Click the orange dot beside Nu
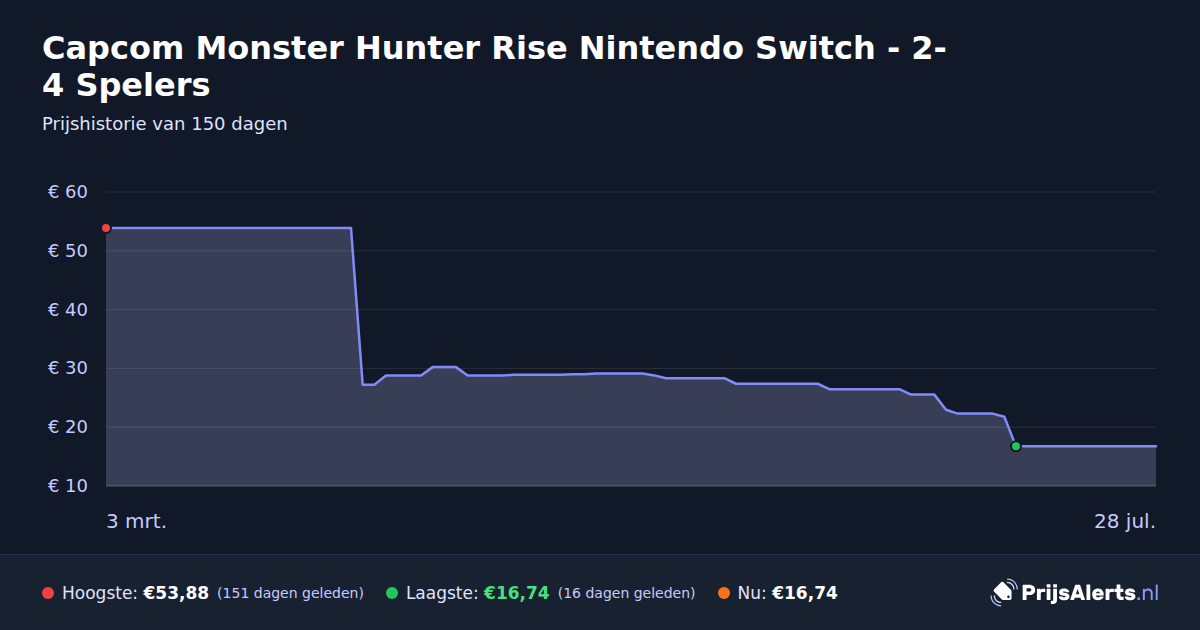 coord(724,593)
